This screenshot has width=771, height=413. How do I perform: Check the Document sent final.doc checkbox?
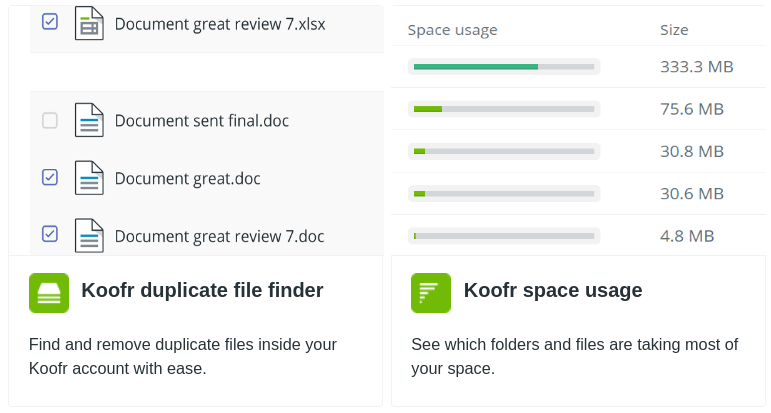tap(50, 120)
